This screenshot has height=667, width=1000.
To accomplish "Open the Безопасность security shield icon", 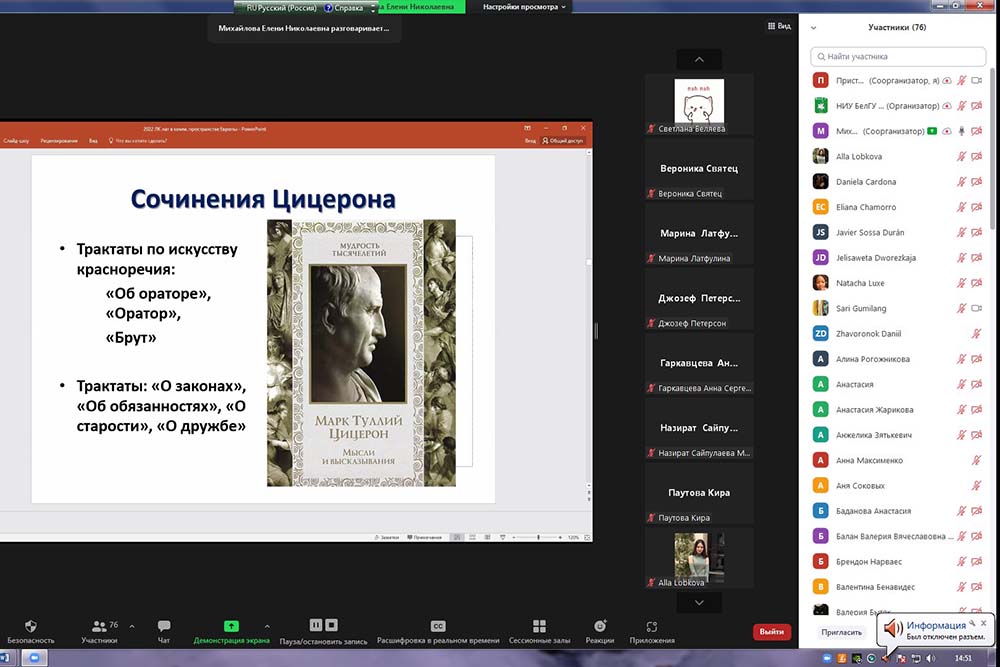I will pos(30,626).
